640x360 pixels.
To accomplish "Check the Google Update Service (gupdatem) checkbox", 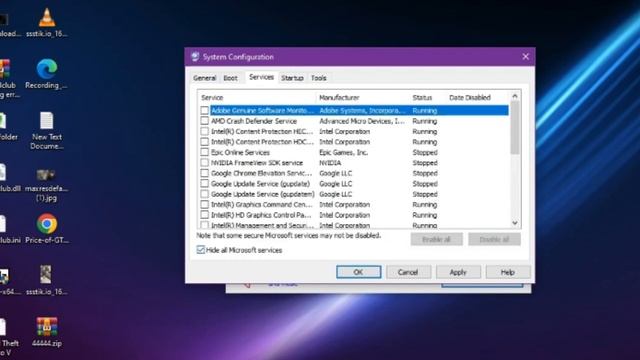I will [x=204, y=194].
